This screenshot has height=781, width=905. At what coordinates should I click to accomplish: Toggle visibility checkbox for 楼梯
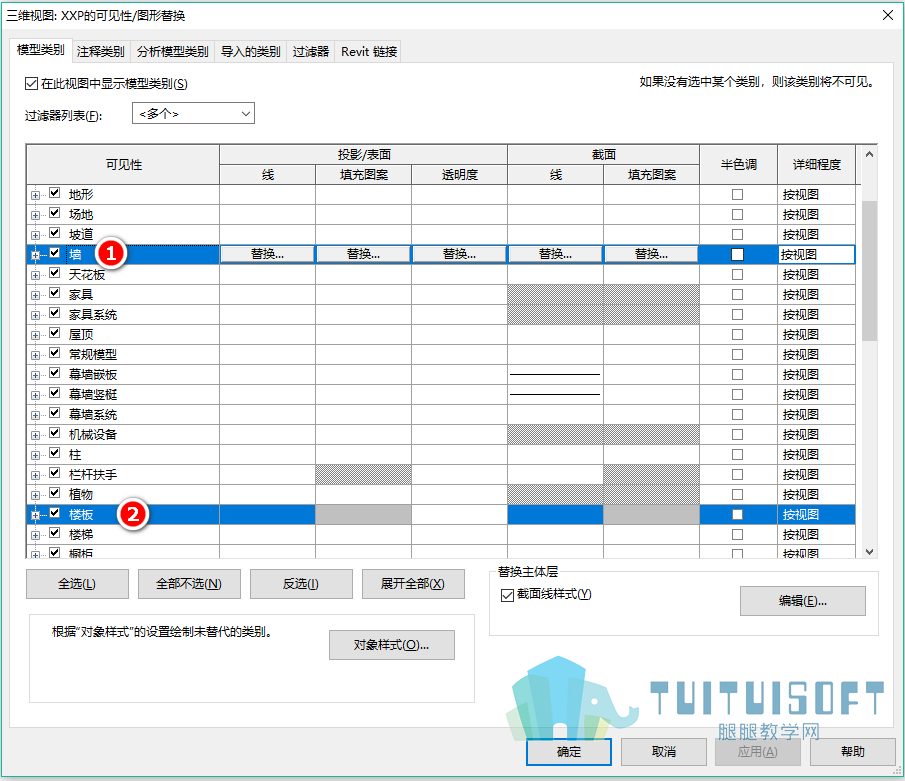click(x=55, y=533)
